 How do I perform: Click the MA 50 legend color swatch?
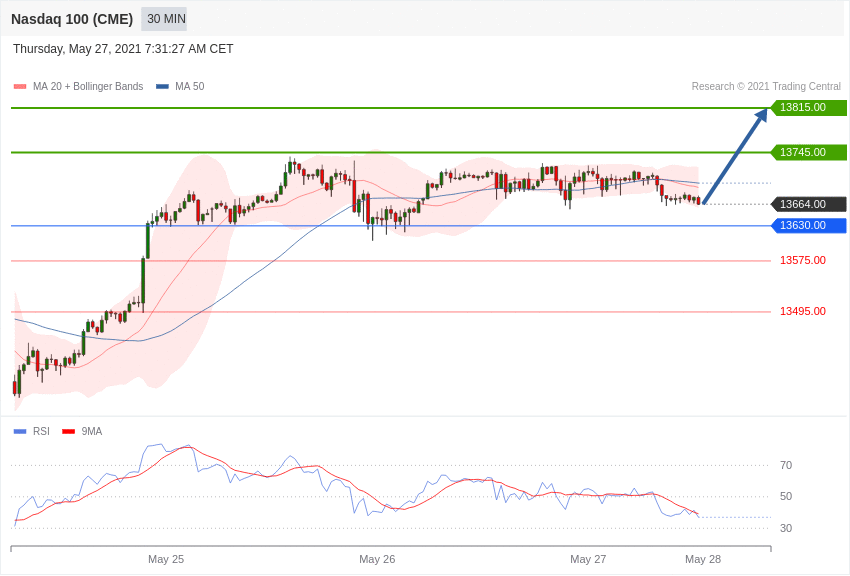click(162, 86)
